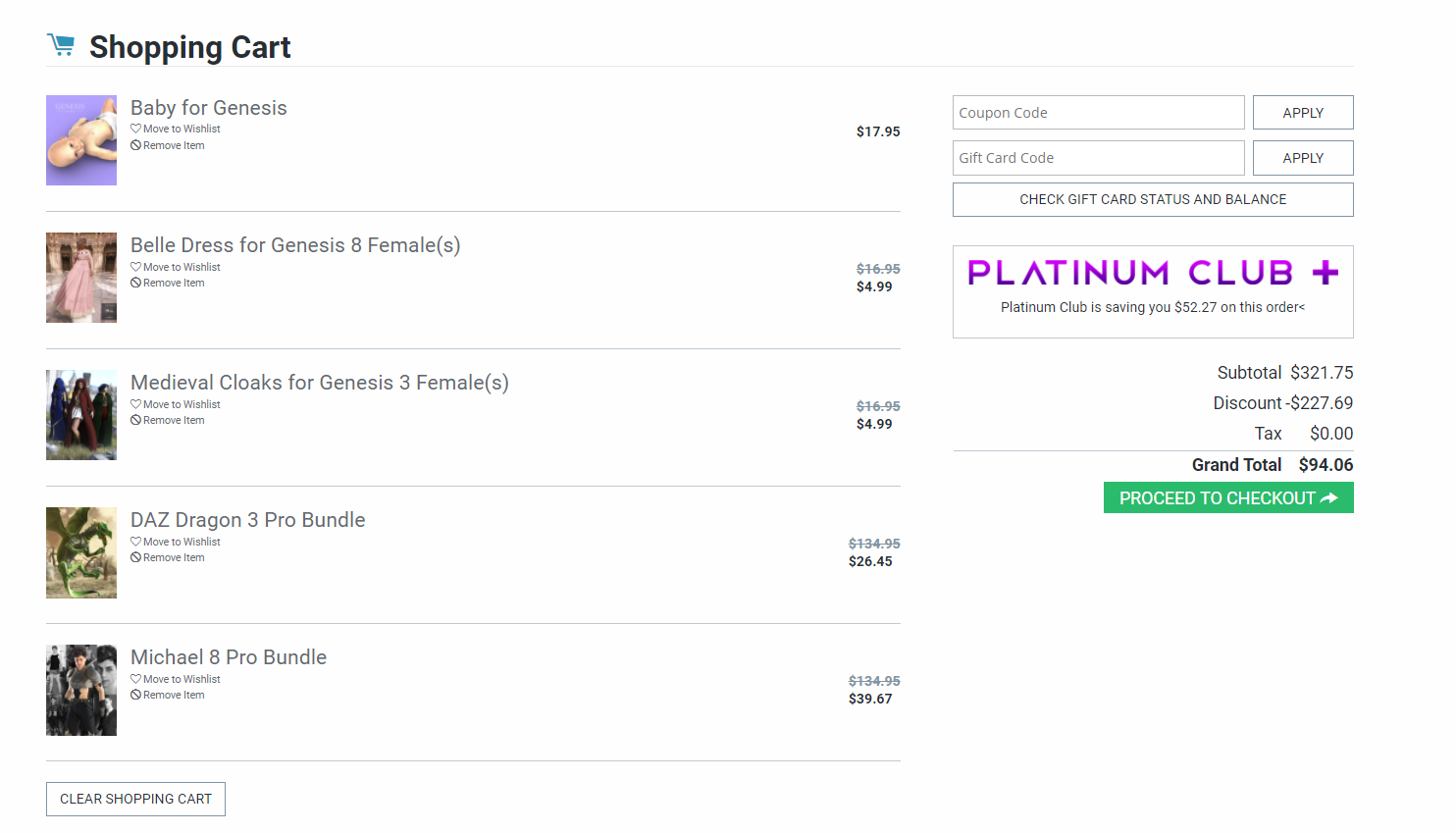Move Belle Dress to wishlist
The image size is (1456, 833).
(182, 267)
